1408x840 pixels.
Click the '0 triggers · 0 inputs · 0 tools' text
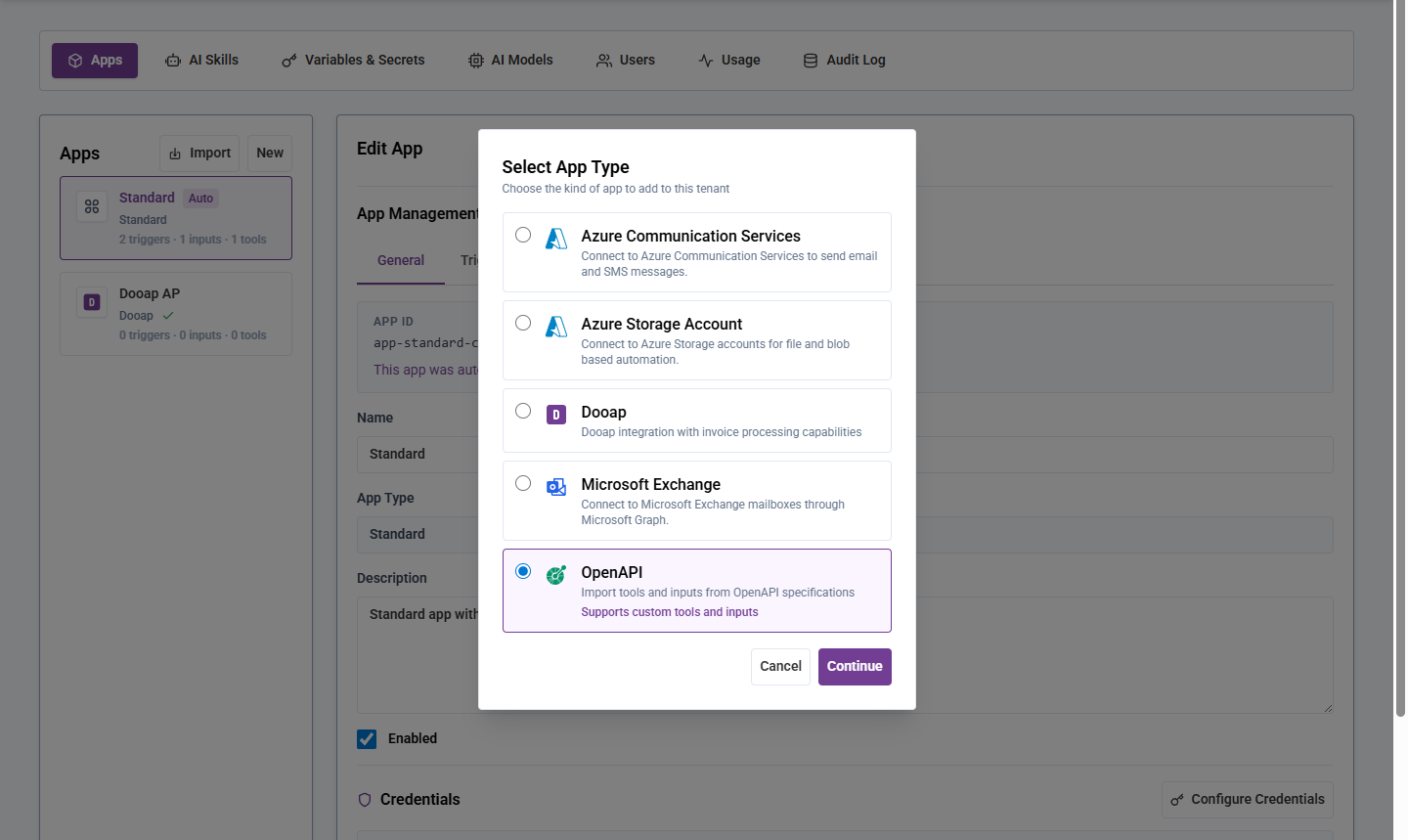point(193,335)
